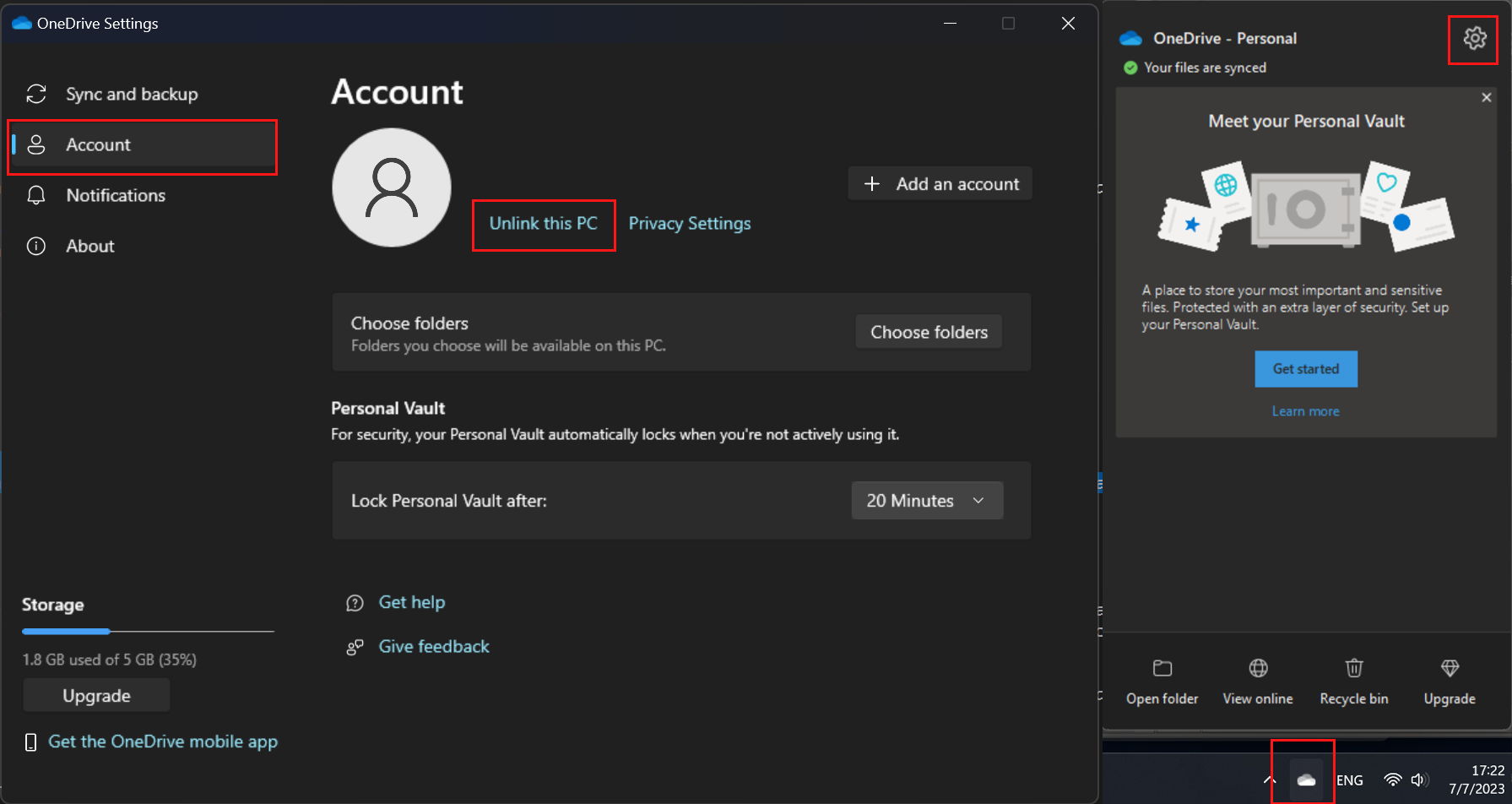The width and height of the screenshot is (1512, 804).
Task: Click the Personal Vault safe illustration
Action: pyautogui.click(x=1305, y=208)
